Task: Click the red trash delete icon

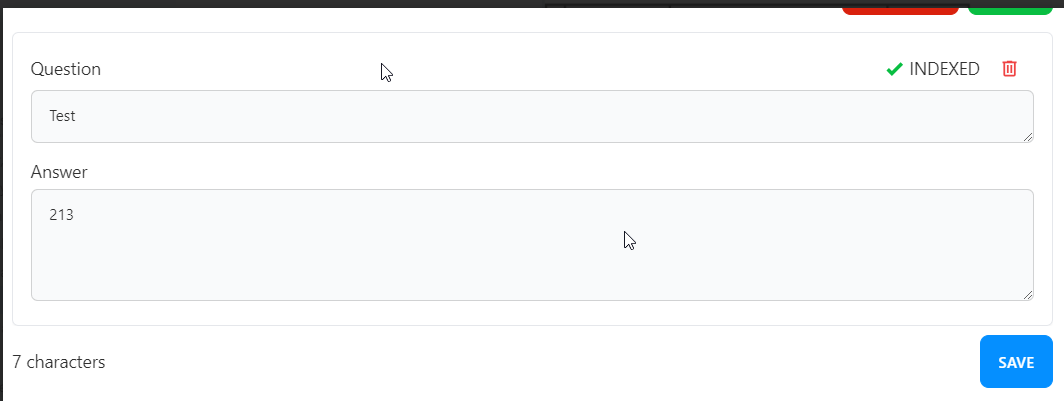Action: tap(1010, 69)
